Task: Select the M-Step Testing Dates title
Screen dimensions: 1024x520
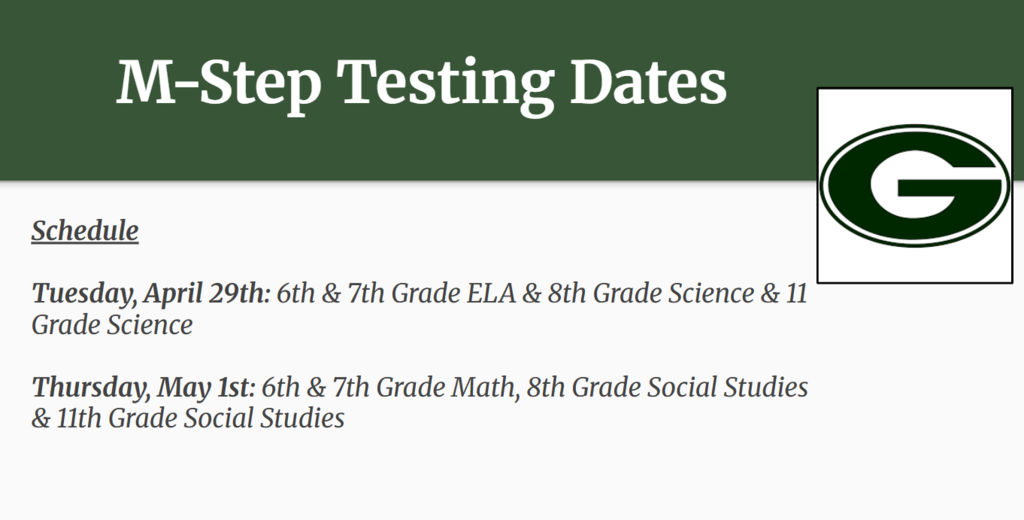Action: click(421, 84)
